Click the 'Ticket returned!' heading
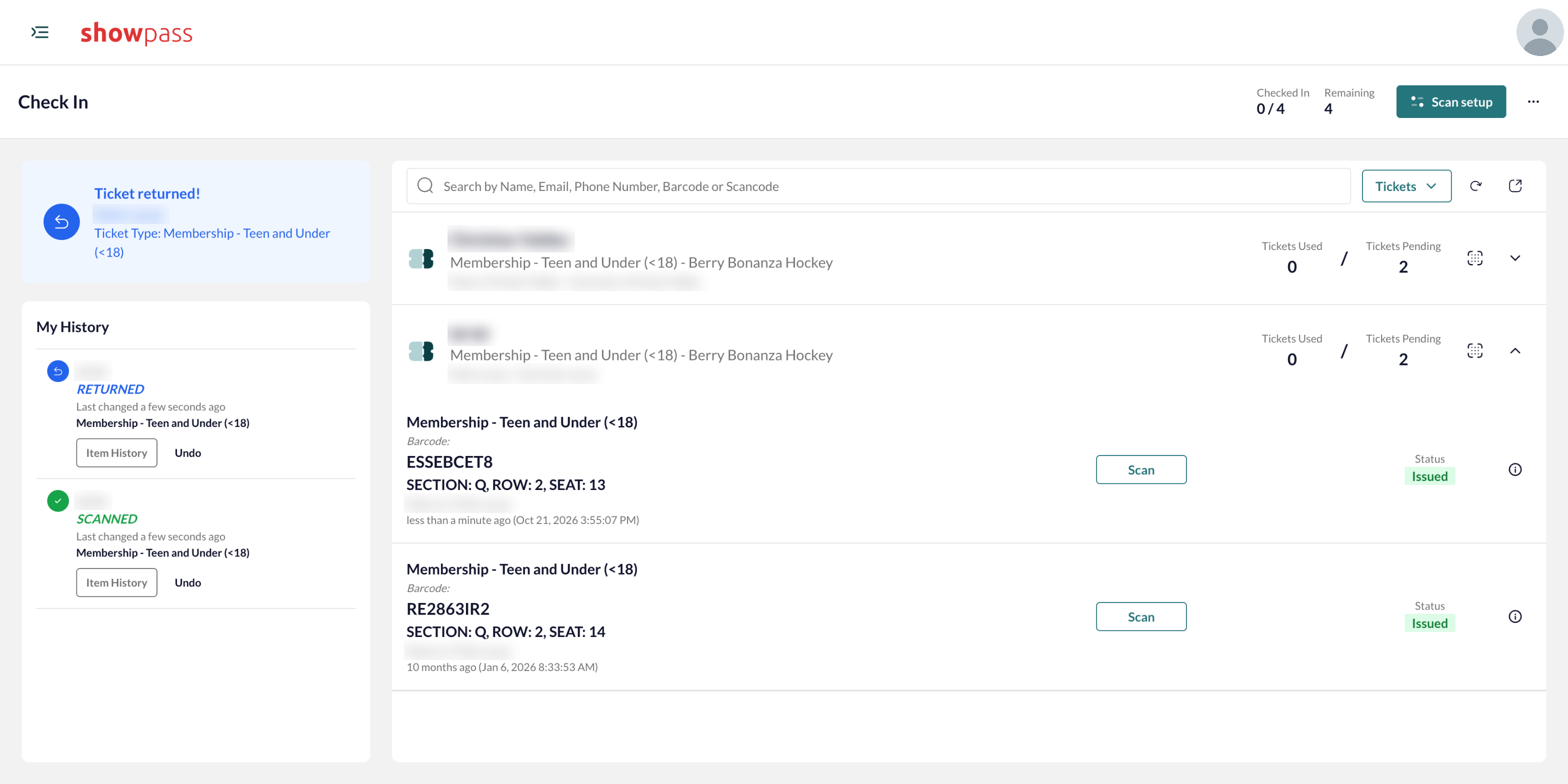 pyautogui.click(x=146, y=193)
